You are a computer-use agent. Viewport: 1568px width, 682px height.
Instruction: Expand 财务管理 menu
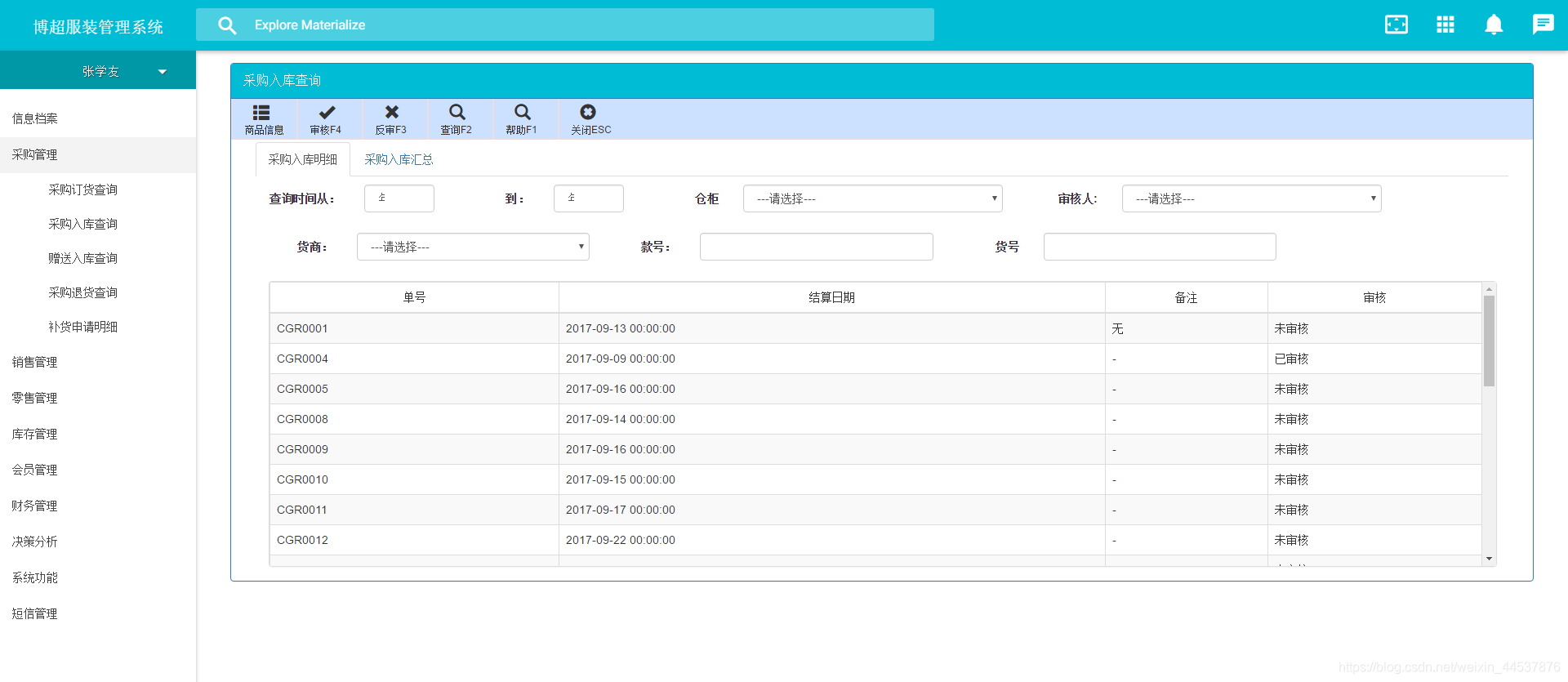pyautogui.click(x=98, y=506)
